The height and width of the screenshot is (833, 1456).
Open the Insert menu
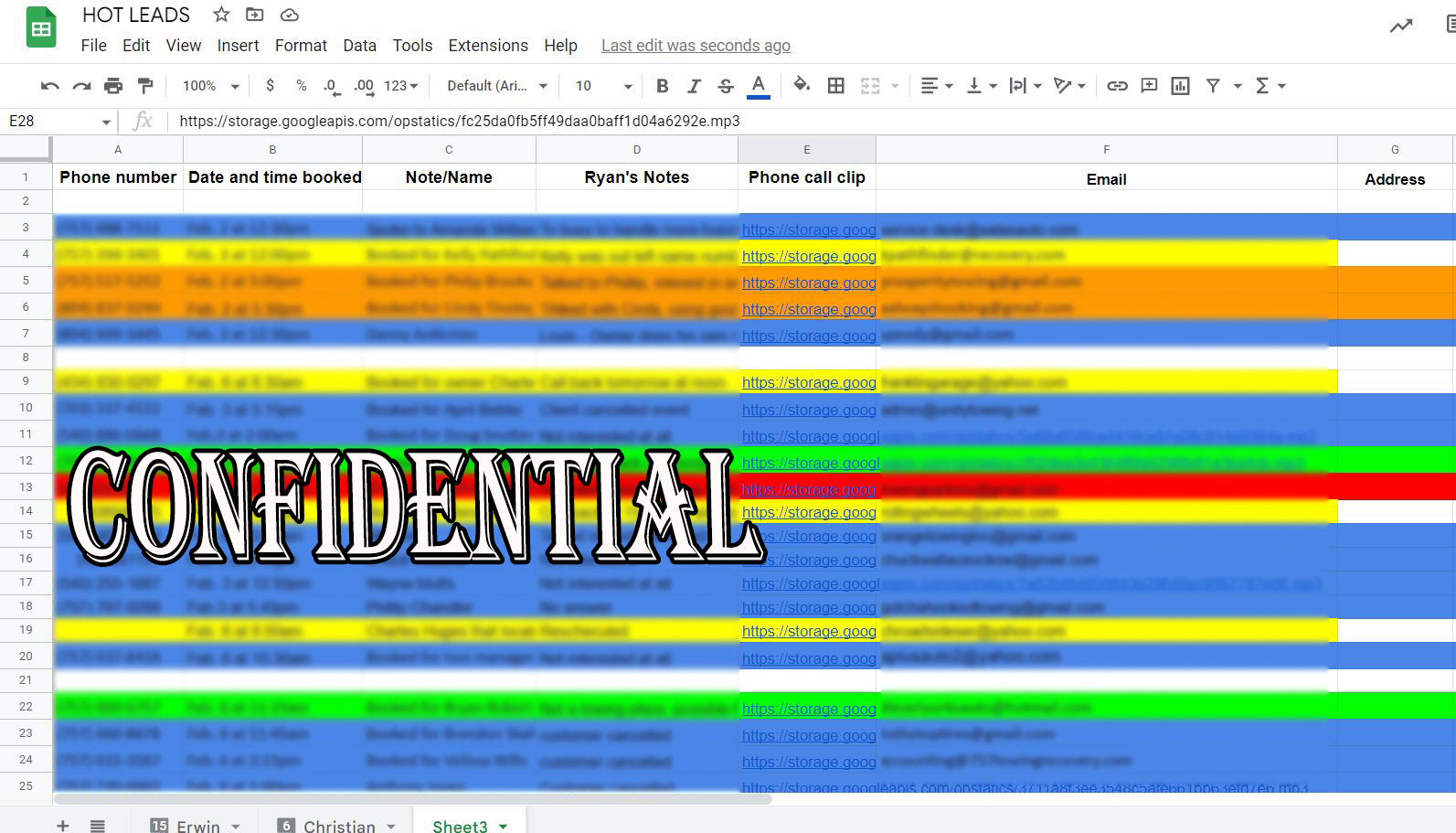tap(238, 46)
